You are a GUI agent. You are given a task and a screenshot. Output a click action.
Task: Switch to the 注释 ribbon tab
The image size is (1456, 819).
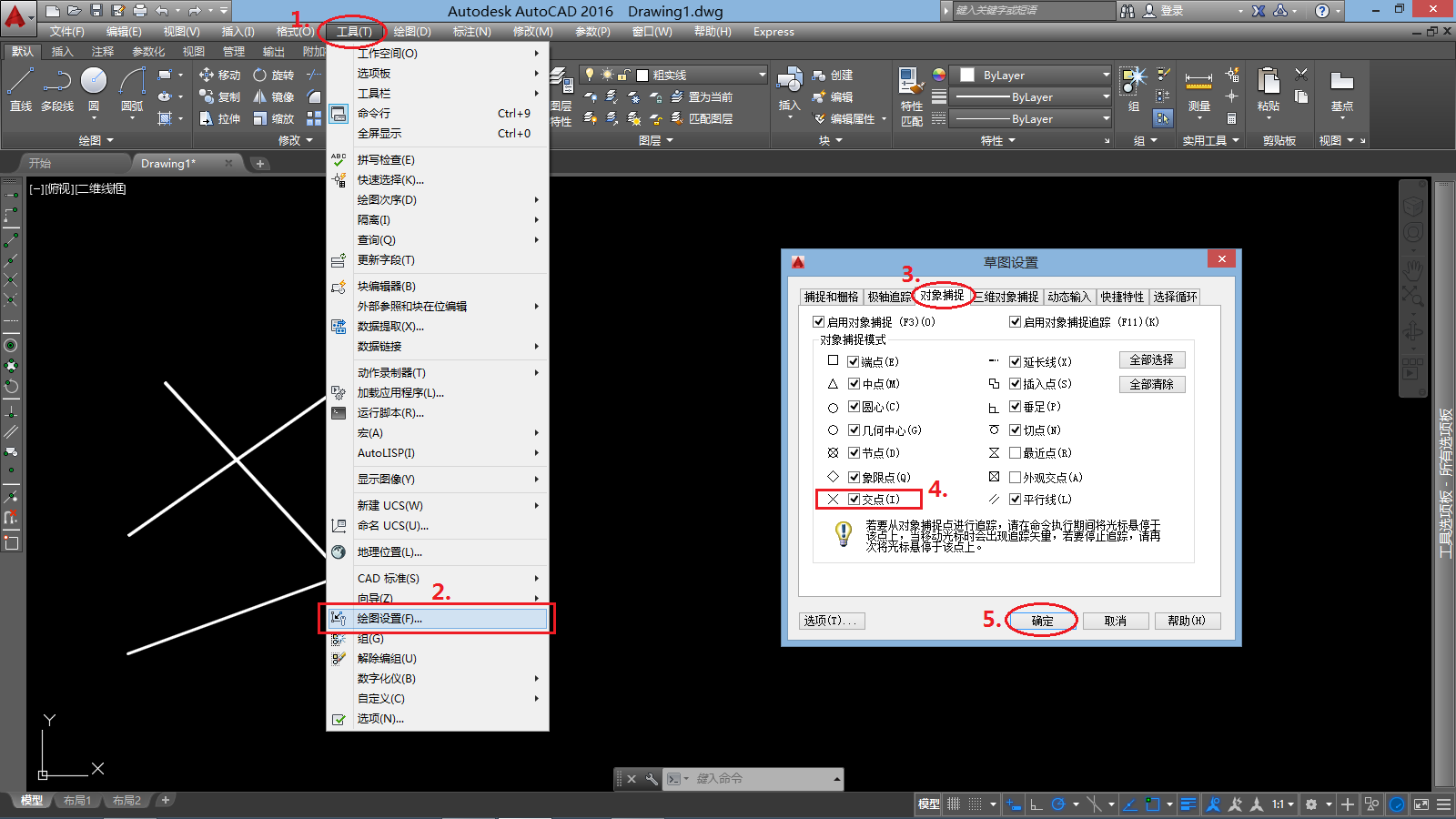point(103,52)
